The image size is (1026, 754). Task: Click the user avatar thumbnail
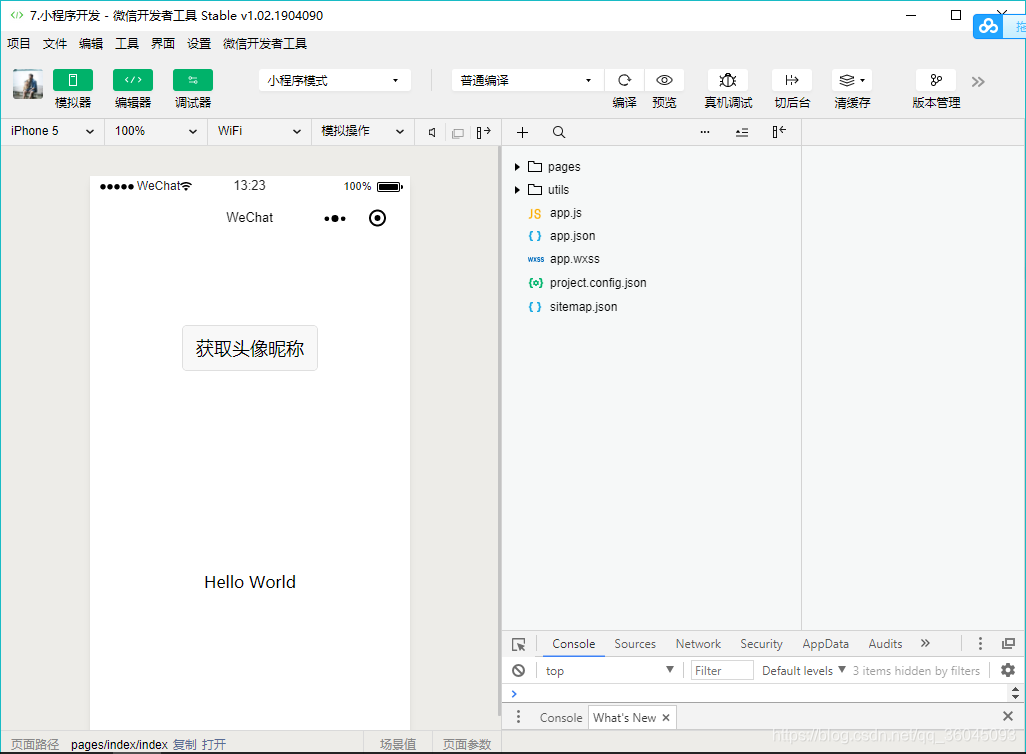pos(28,84)
